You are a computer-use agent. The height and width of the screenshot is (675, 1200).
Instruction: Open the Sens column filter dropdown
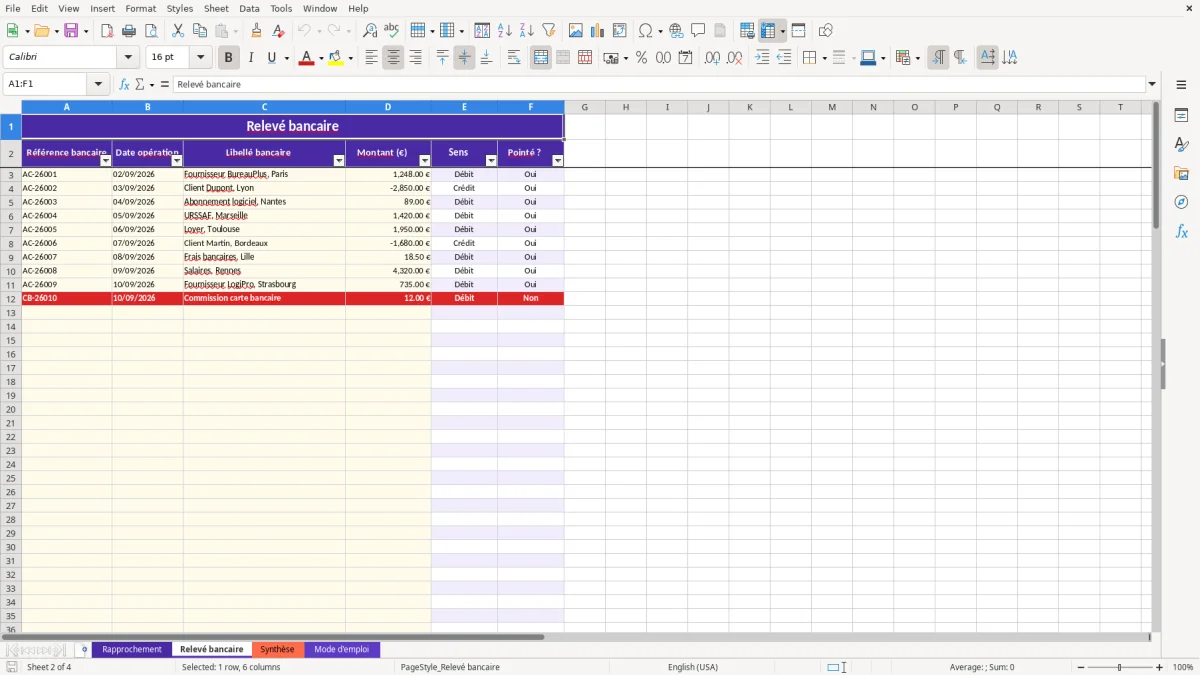click(491, 161)
